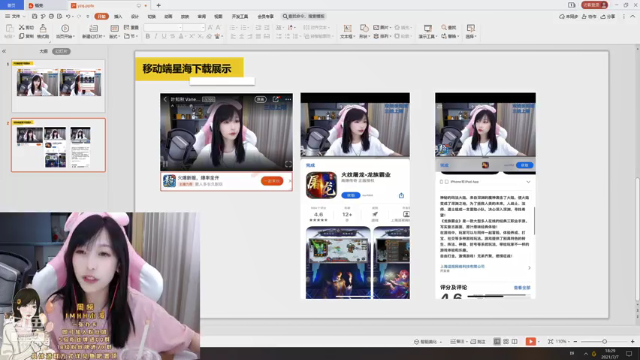Click the Redo arrow
This screenshot has width=640, height=360.
(78, 16)
